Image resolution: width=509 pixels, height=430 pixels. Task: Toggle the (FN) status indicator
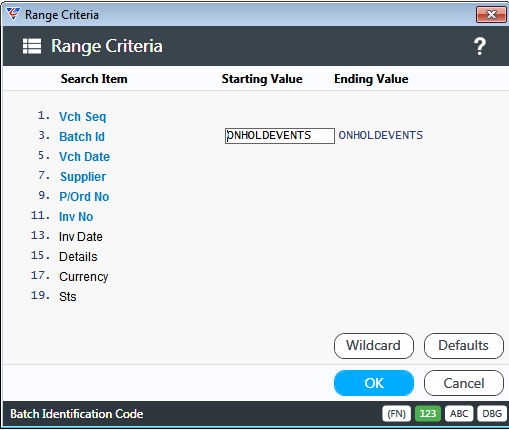click(396, 414)
